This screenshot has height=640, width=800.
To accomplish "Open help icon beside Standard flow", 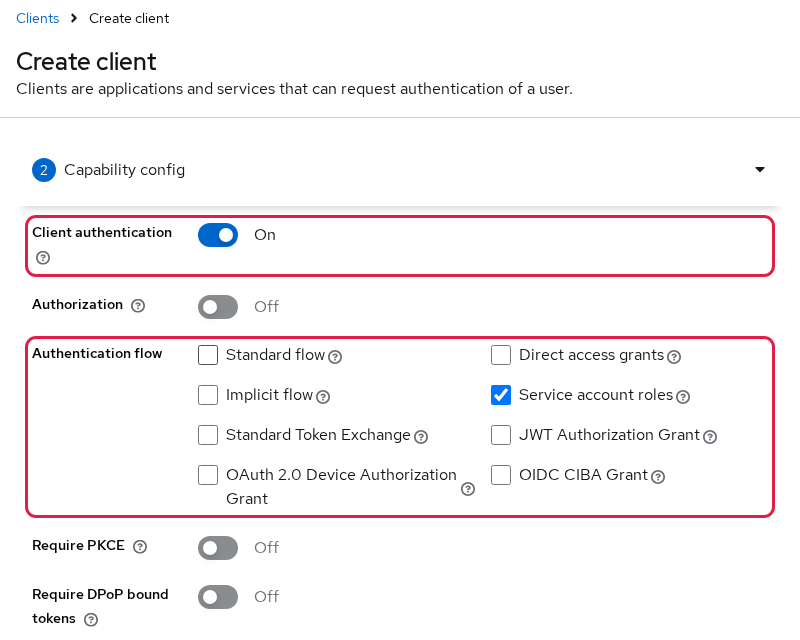I will [x=335, y=357].
